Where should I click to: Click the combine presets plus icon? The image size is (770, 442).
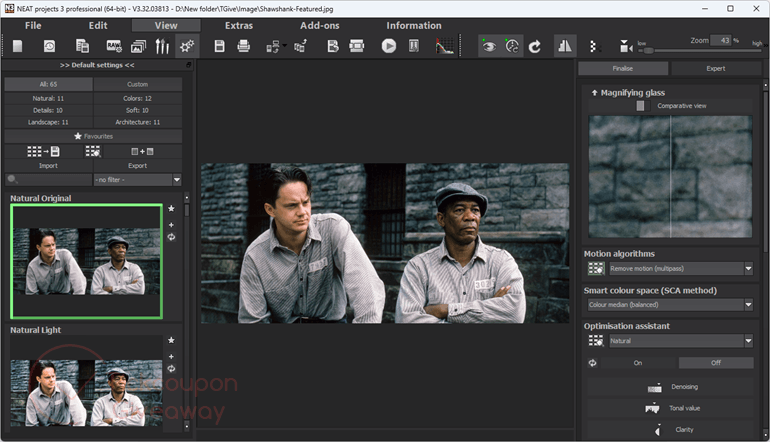click(142, 151)
